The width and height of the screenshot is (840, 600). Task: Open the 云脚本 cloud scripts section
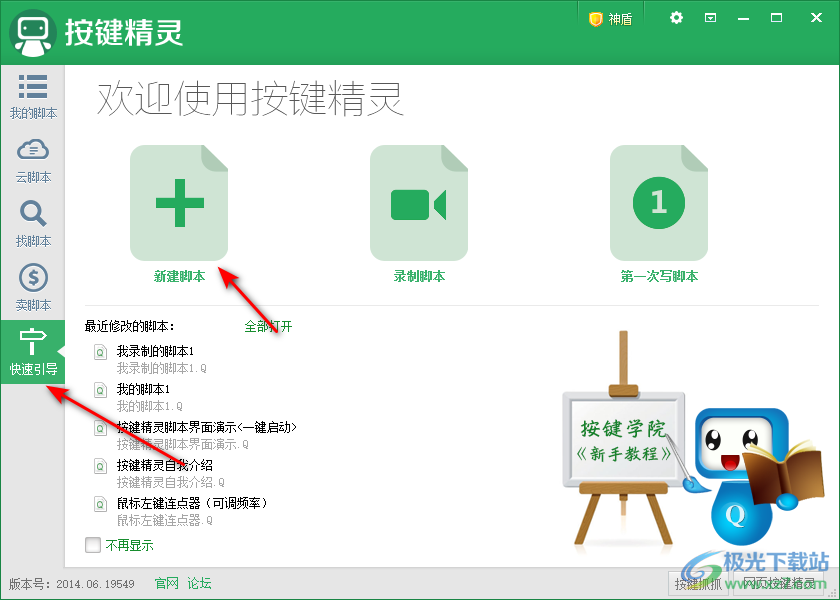[x=33, y=161]
